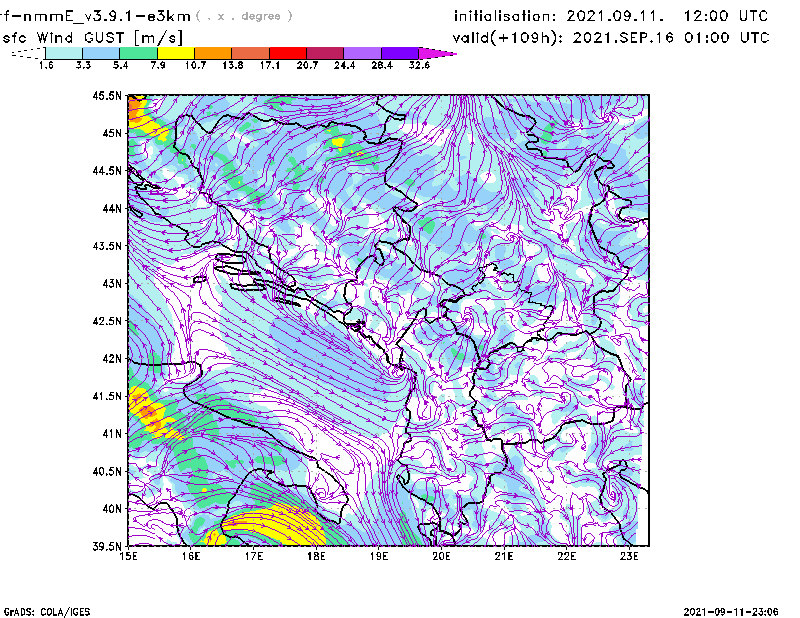
Task: Click the legend value 13.8
Action: point(233,65)
